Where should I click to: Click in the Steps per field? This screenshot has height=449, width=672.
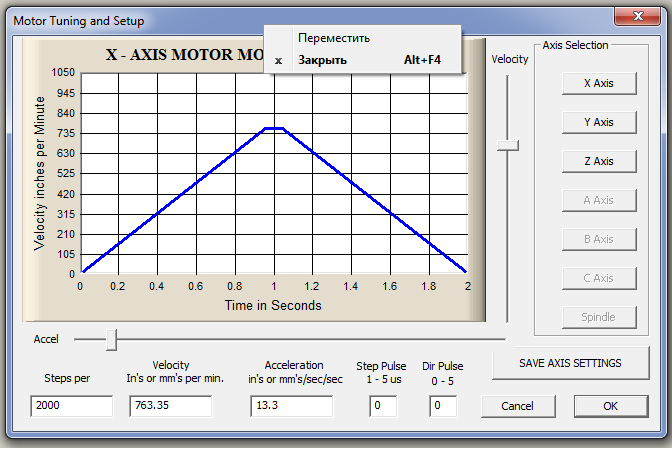pyautogui.click(x=72, y=406)
